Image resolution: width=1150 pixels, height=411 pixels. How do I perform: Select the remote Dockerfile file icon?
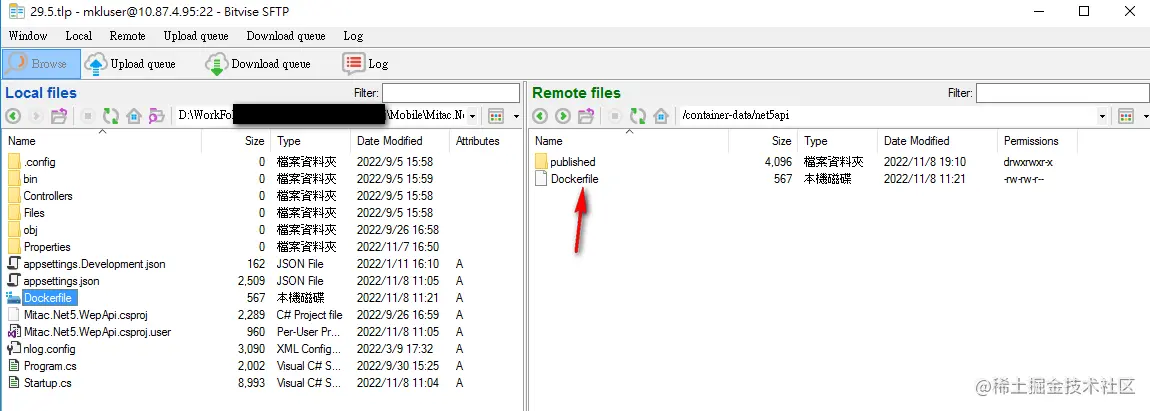541,178
